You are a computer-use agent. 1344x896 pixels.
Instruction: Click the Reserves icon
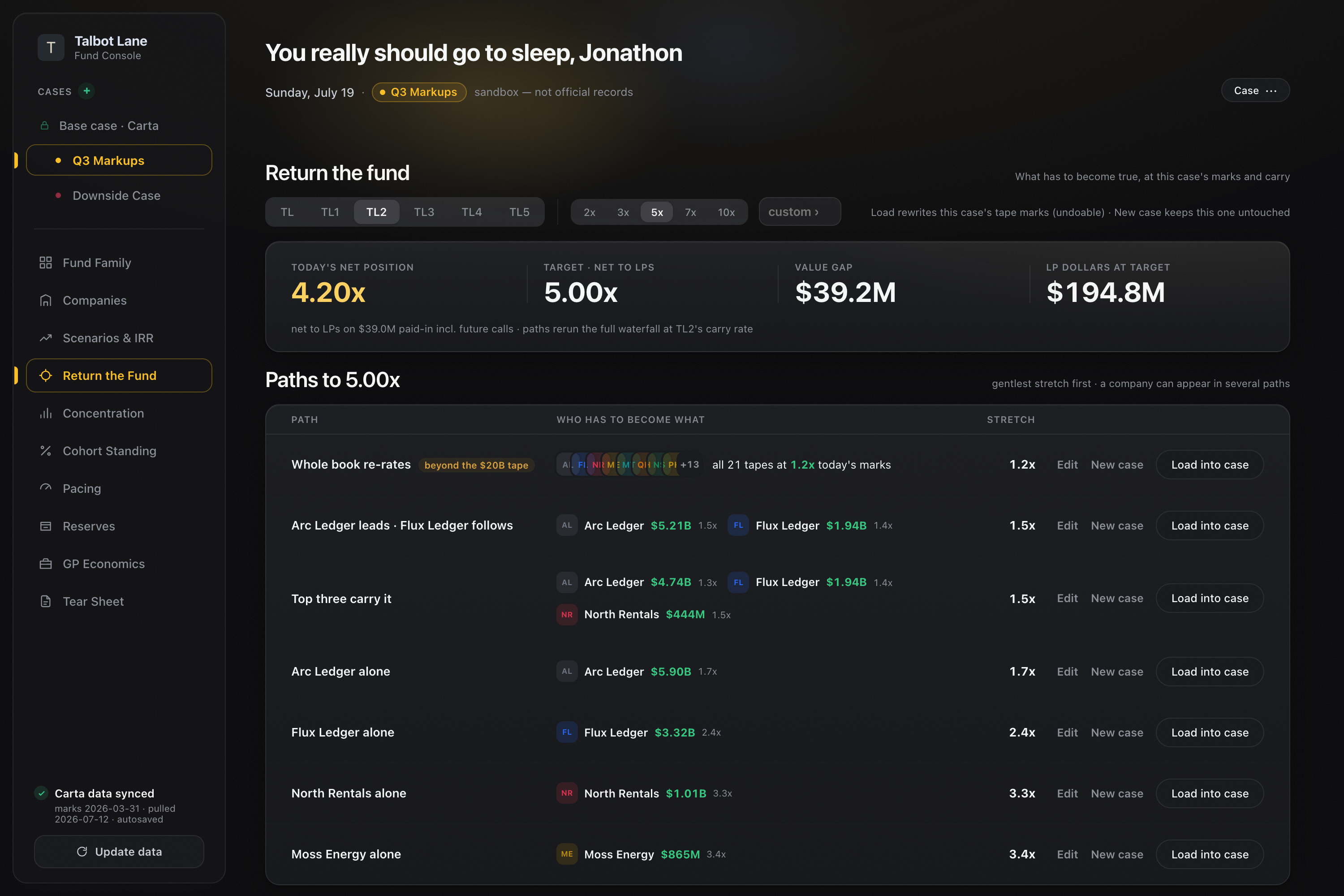pyautogui.click(x=46, y=526)
